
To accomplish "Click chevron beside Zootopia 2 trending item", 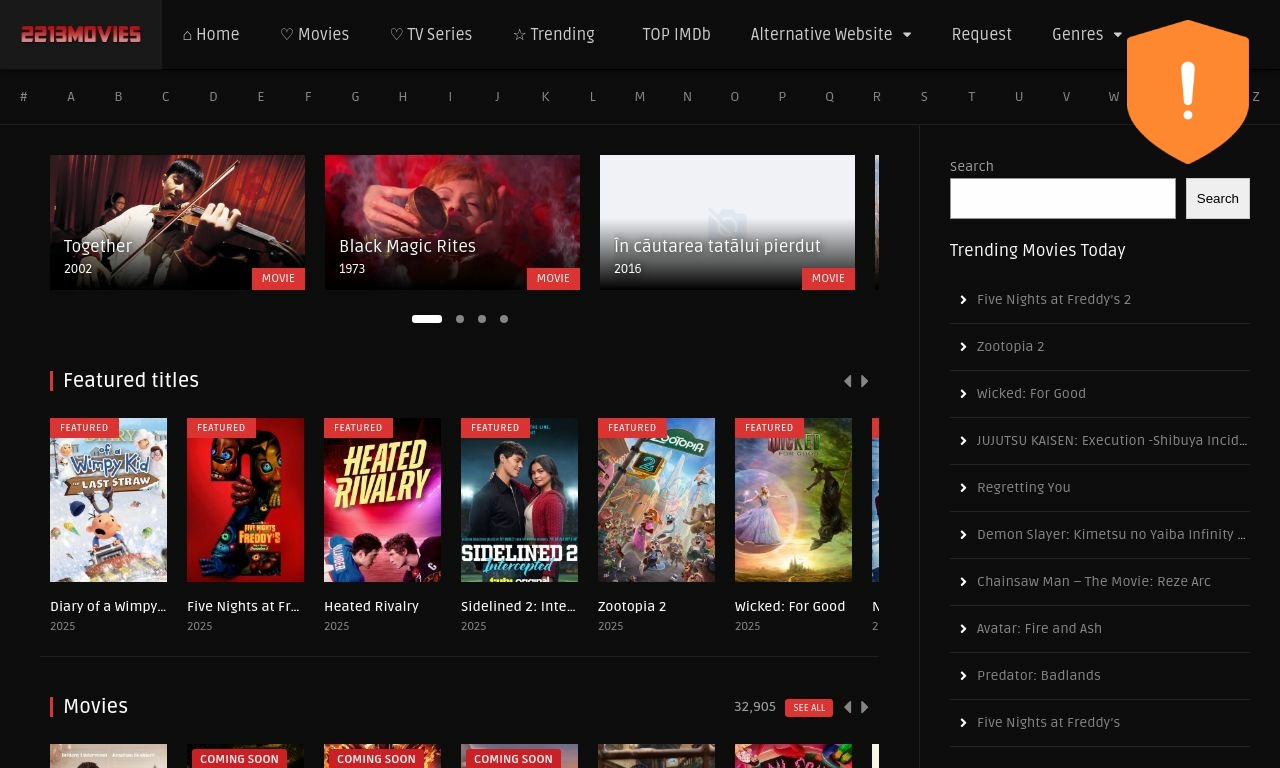I will click(963, 347).
